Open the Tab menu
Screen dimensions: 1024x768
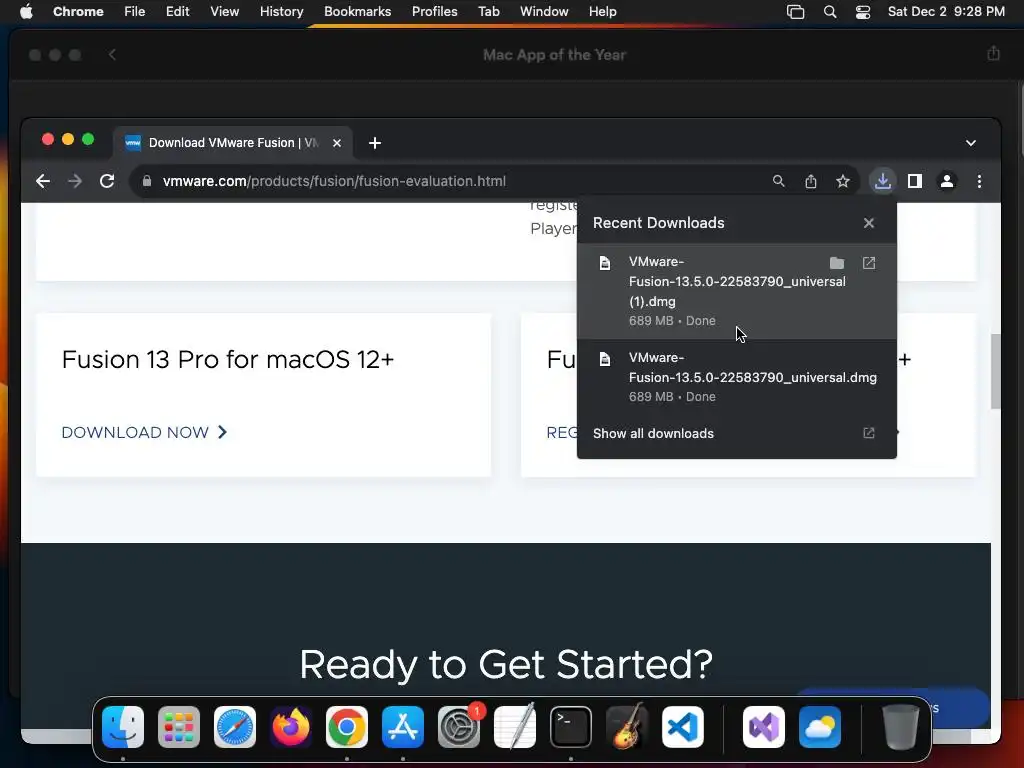(488, 12)
